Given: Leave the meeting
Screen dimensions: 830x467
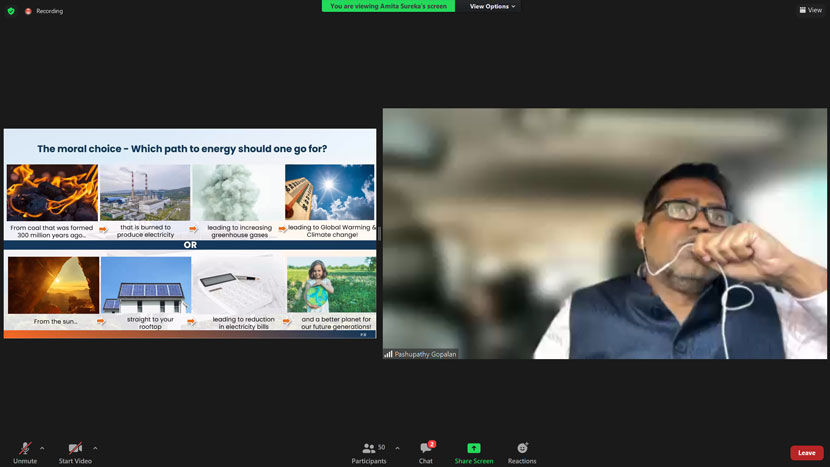Looking at the screenshot, I should pyautogui.click(x=806, y=453).
